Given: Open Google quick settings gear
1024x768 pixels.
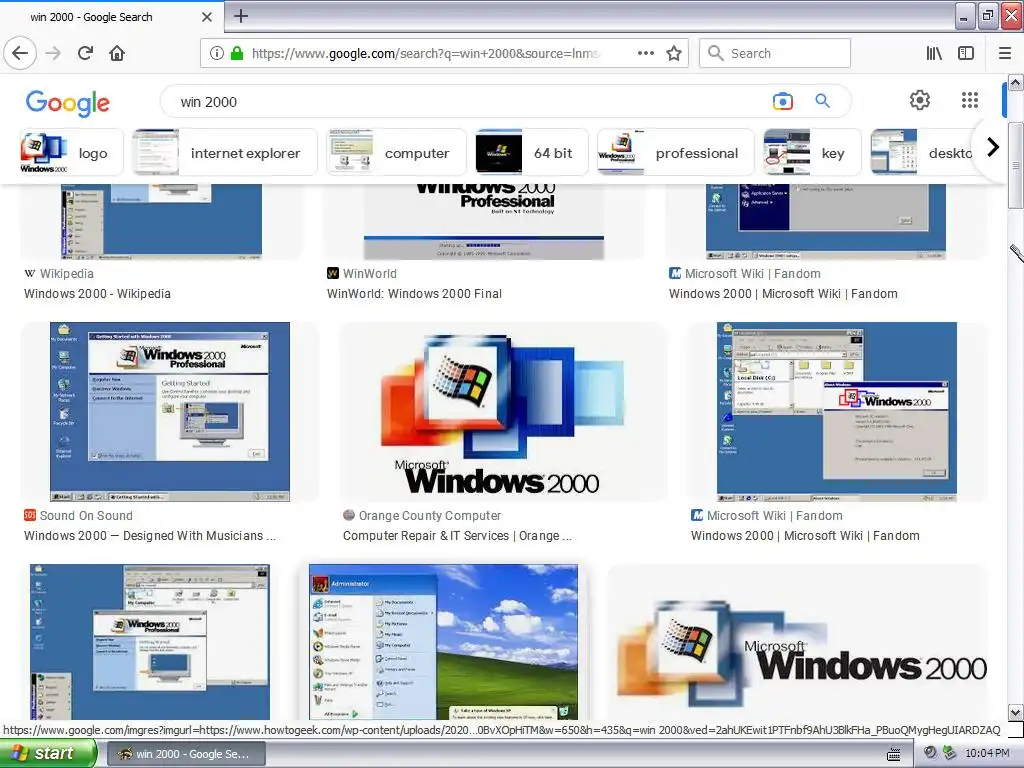Looking at the screenshot, I should point(920,100).
